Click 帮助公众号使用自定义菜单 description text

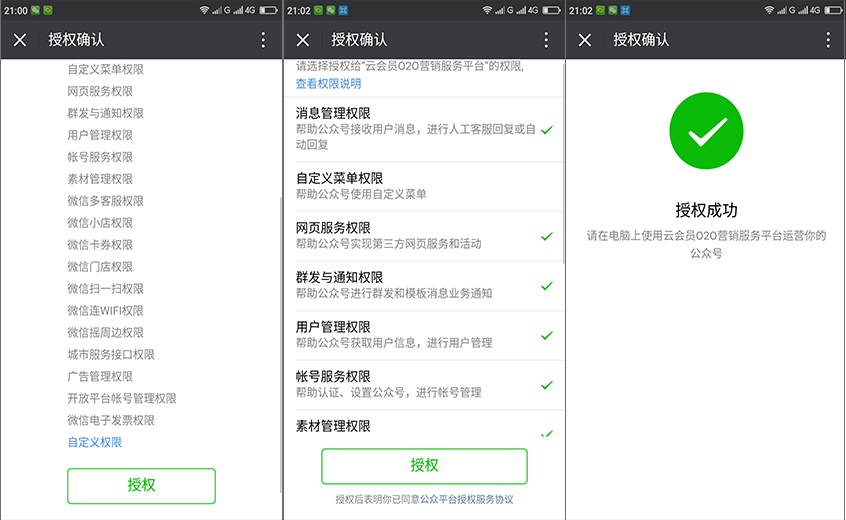(x=361, y=194)
